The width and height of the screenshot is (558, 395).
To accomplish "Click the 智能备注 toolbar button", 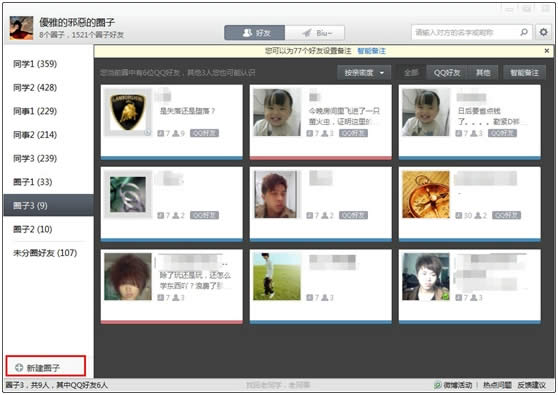I will (x=525, y=73).
